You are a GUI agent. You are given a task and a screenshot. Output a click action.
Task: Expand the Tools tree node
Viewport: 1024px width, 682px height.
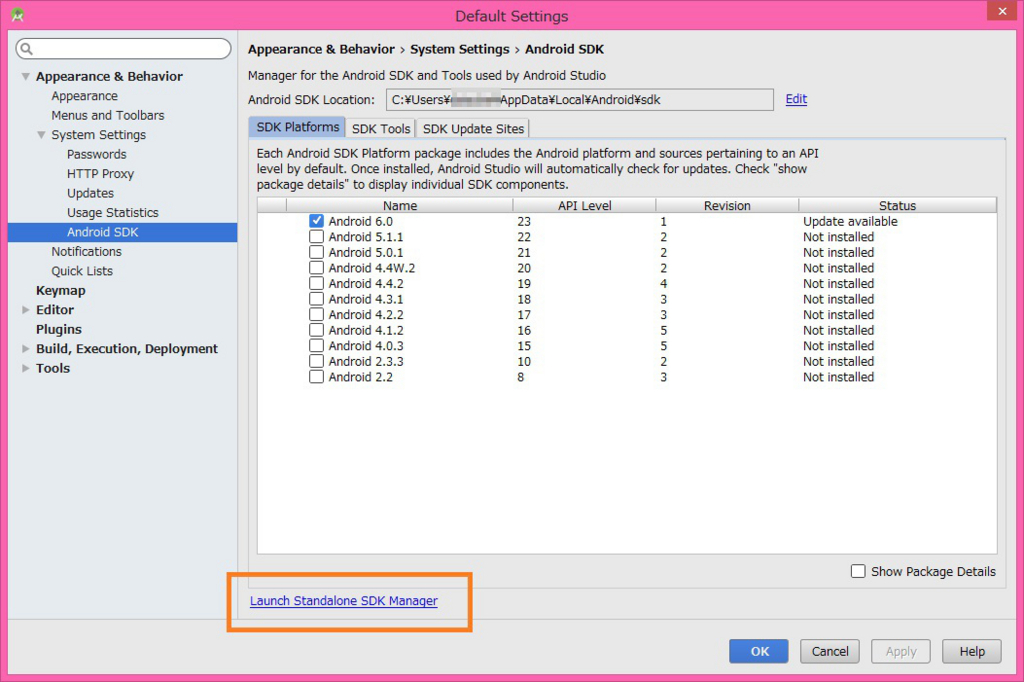(x=25, y=368)
